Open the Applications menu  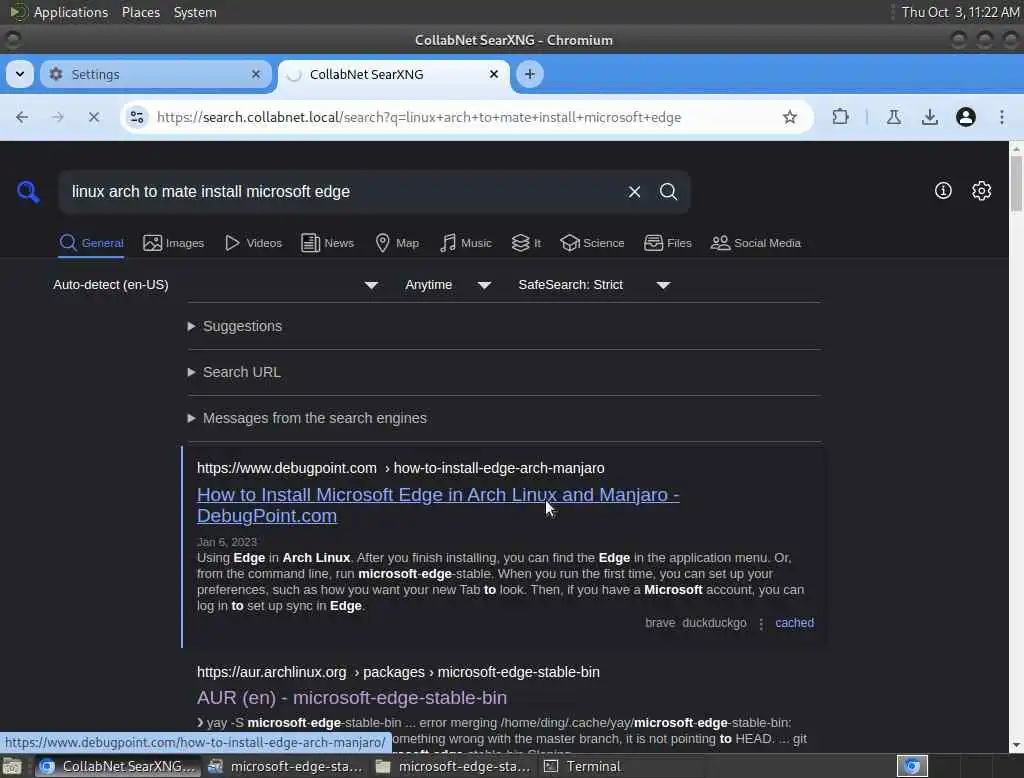point(59,12)
